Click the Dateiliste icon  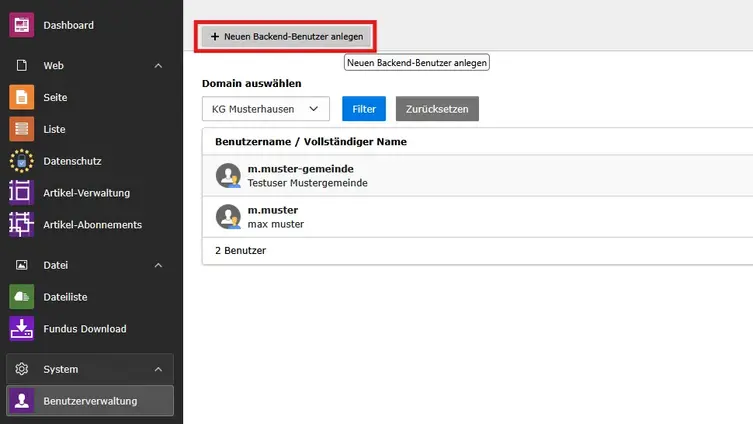coord(21,297)
